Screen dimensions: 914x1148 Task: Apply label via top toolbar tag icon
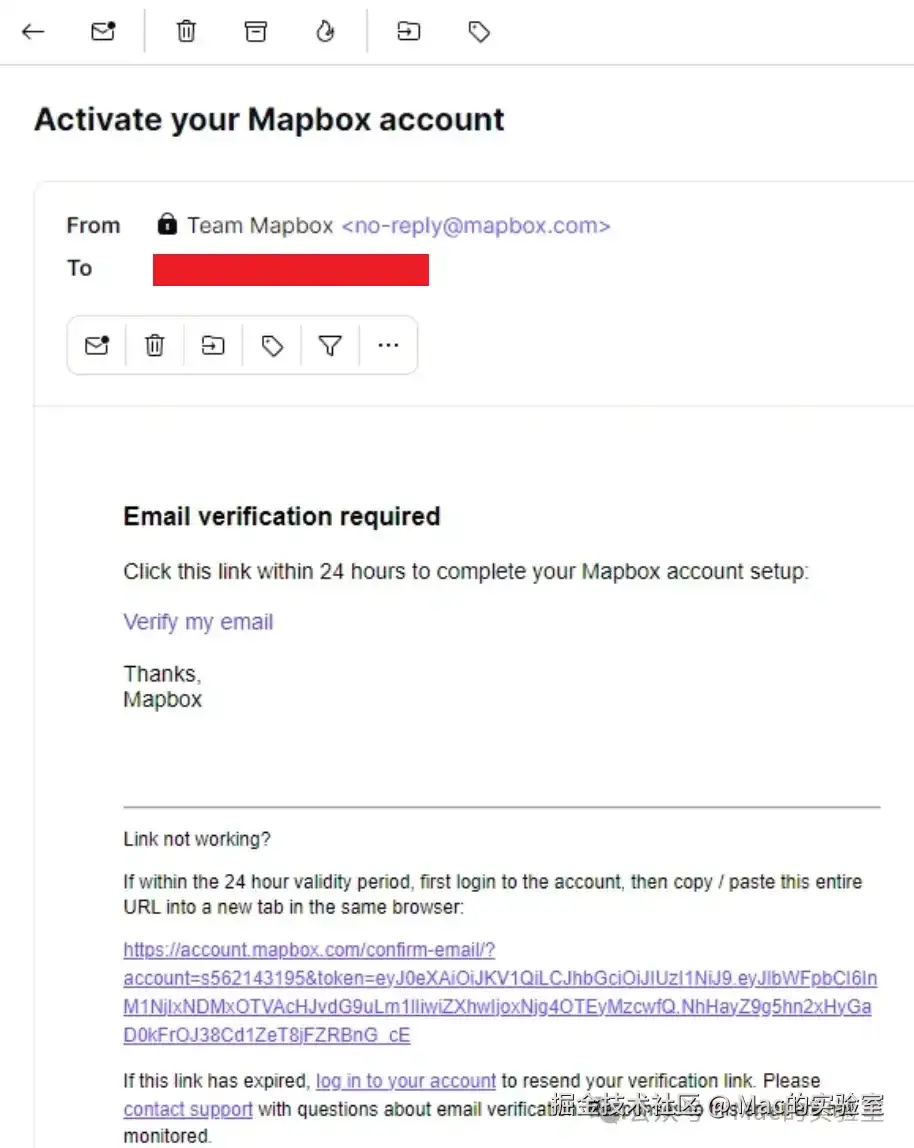click(479, 32)
